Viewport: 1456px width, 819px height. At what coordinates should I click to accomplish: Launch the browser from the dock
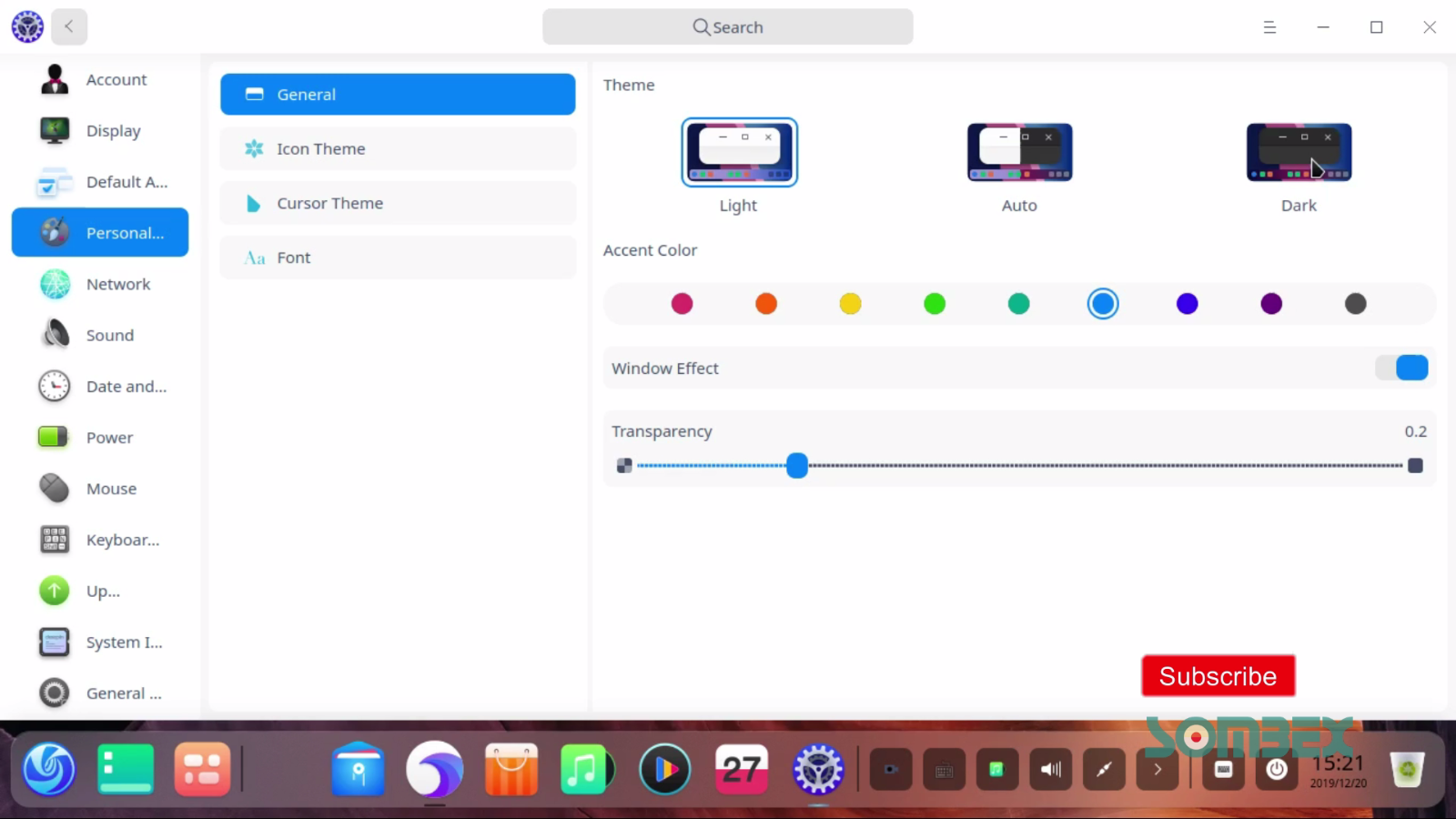point(434,769)
